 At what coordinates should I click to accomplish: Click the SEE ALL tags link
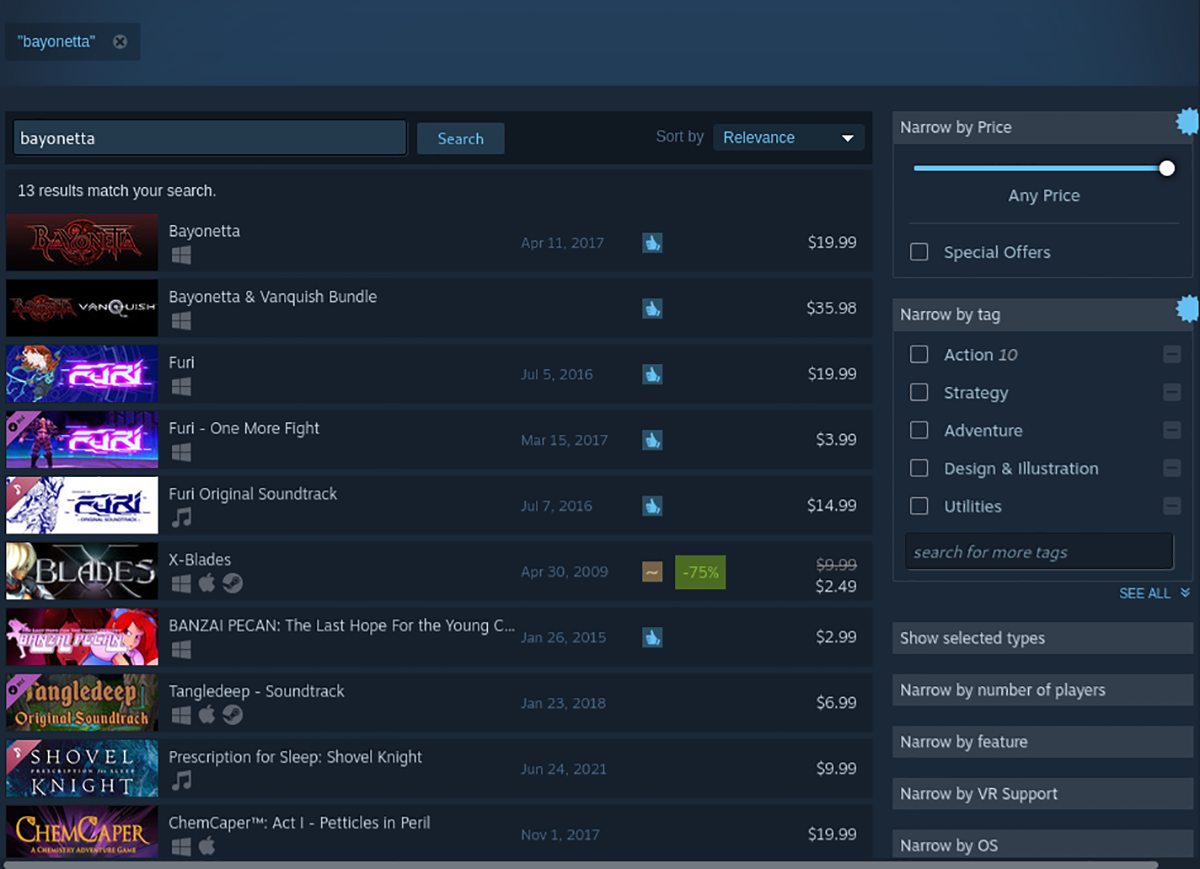(1154, 593)
